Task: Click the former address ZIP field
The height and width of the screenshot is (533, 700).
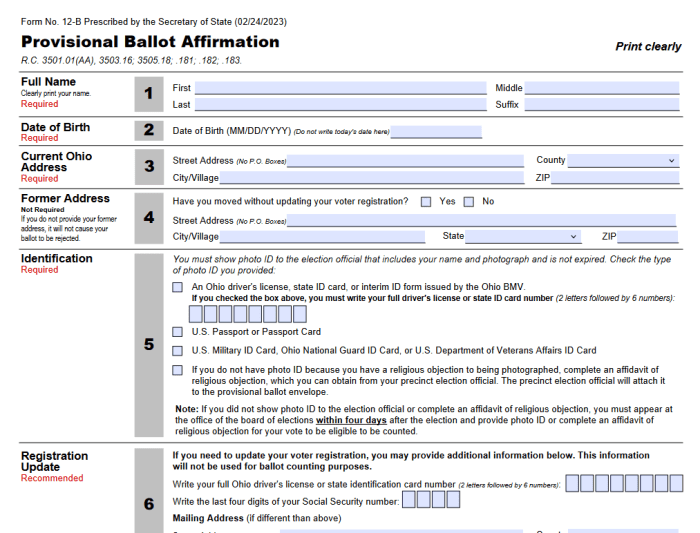Action: coord(647,237)
